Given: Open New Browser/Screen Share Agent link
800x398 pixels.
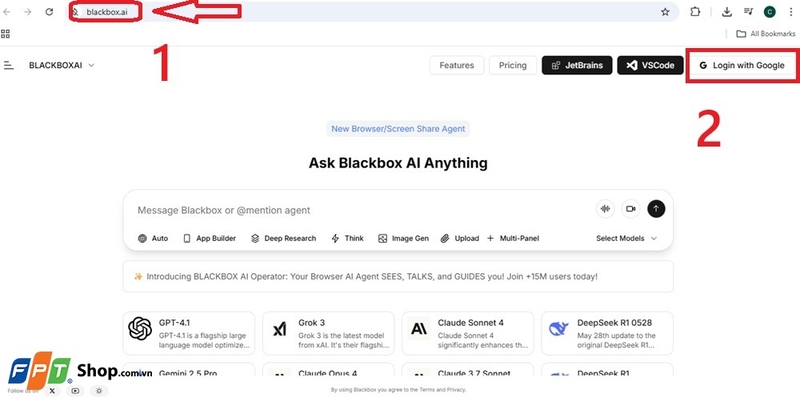Looking at the screenshot, I should [x=398, y=129].
